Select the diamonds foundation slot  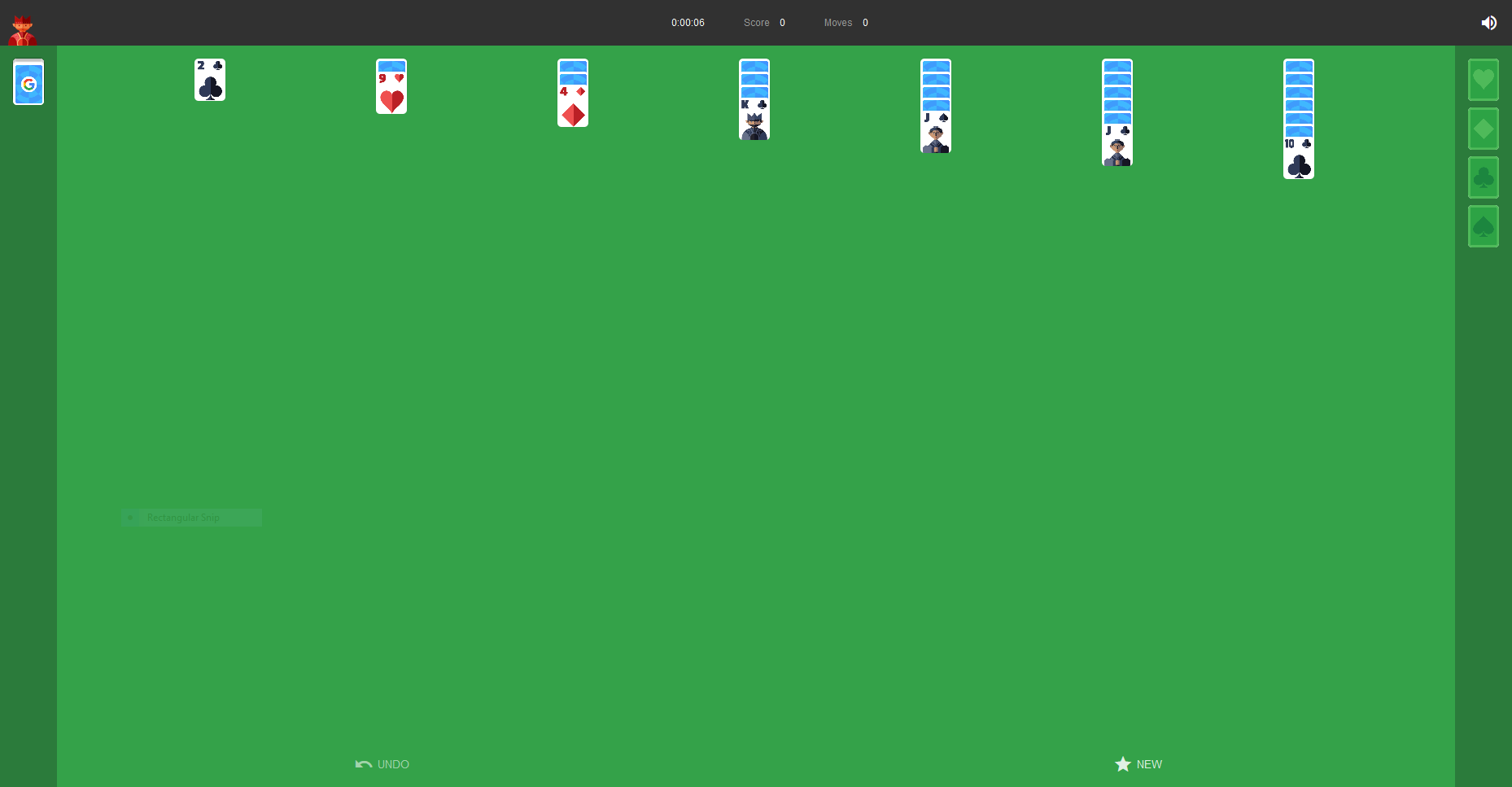coord(1483,129)
